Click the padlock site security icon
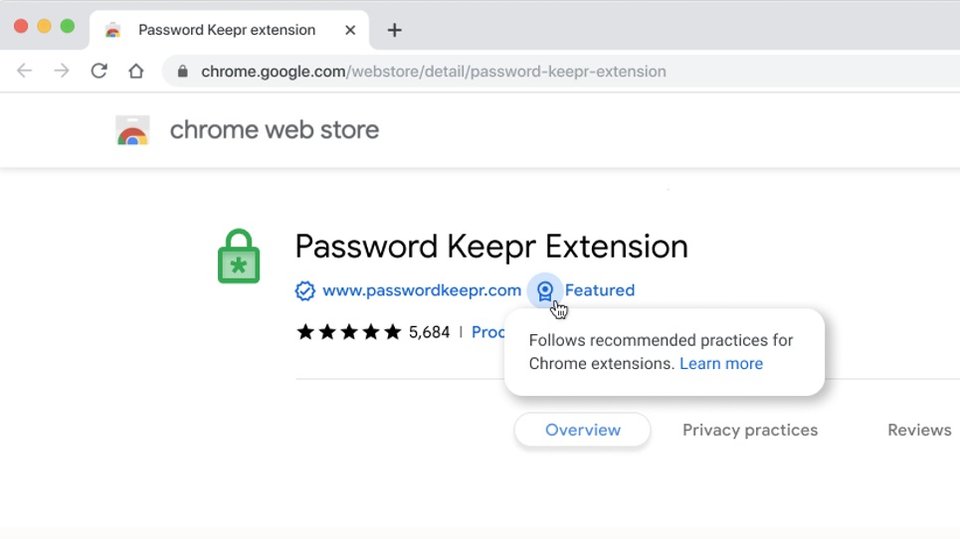This screenshot has height=539, width=960. click(182, 72)
